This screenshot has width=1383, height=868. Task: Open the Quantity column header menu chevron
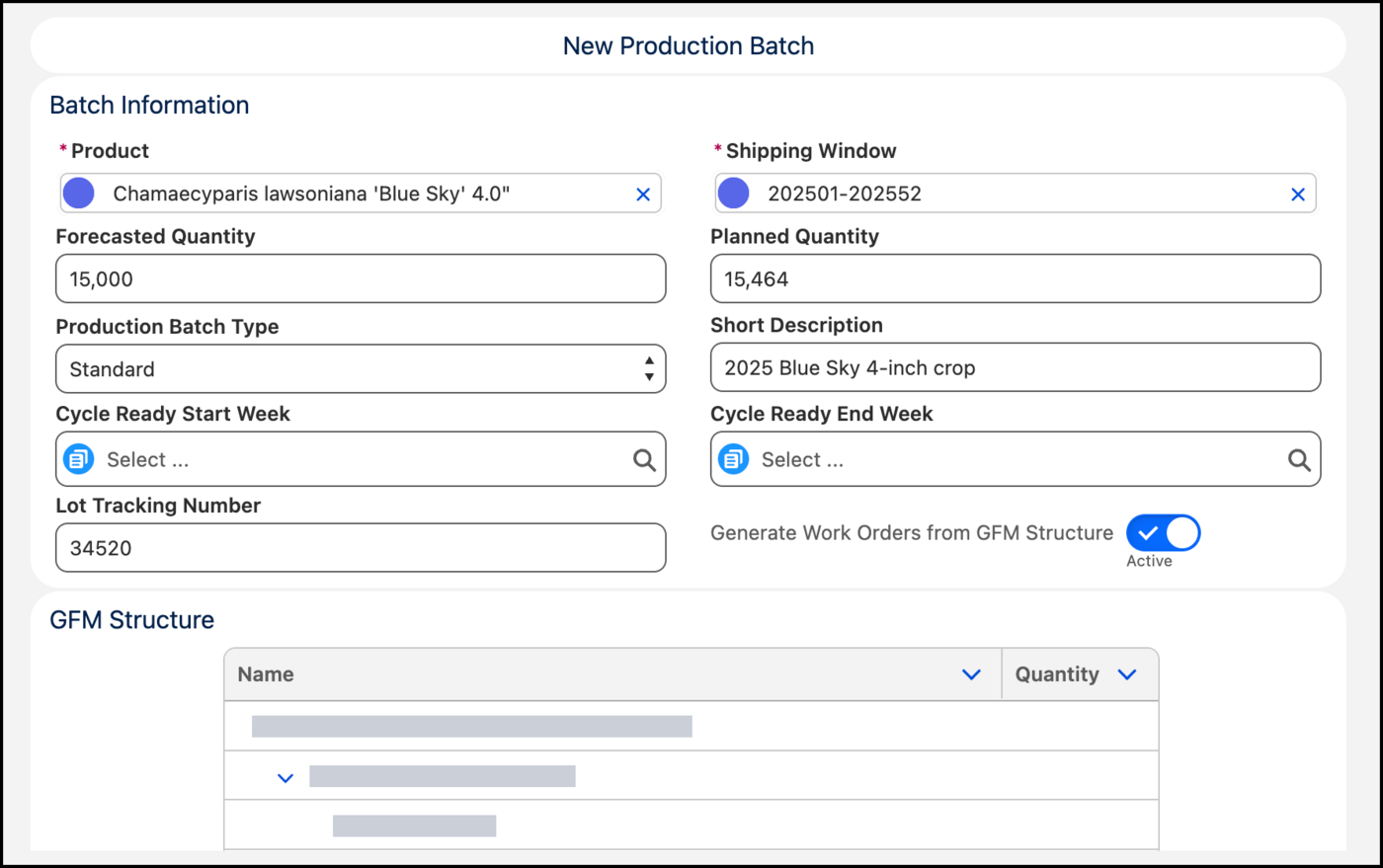pyautogui.click(x=1127, y=674)
